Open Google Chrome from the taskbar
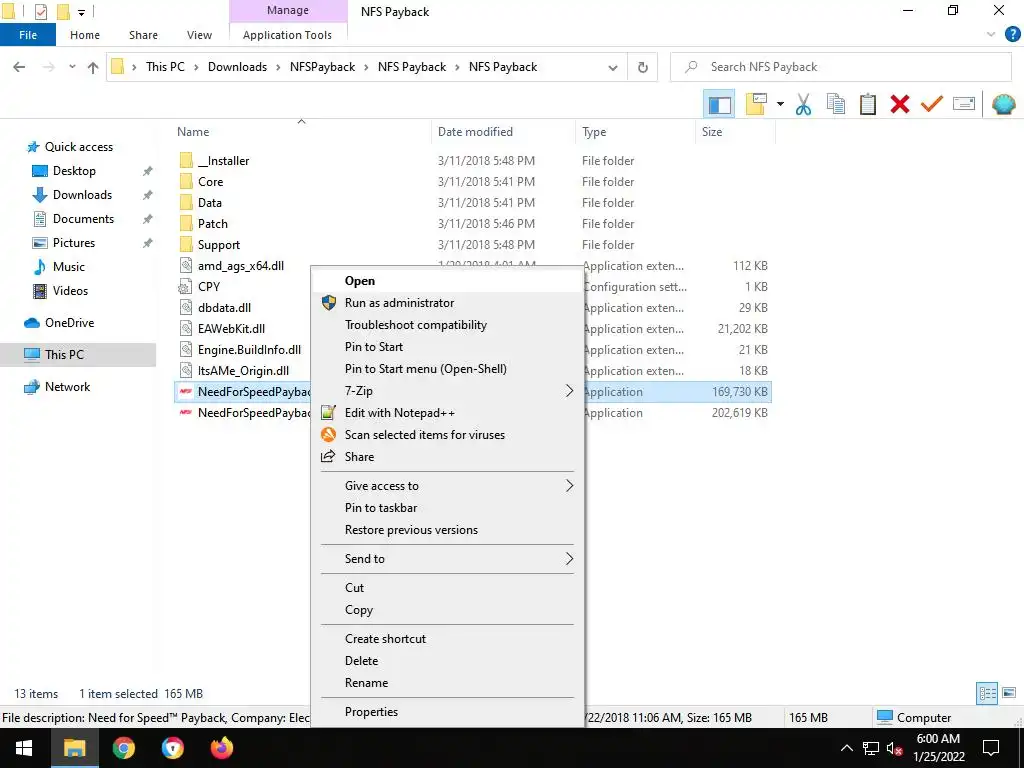The image size is (1024, 768). 123,748
